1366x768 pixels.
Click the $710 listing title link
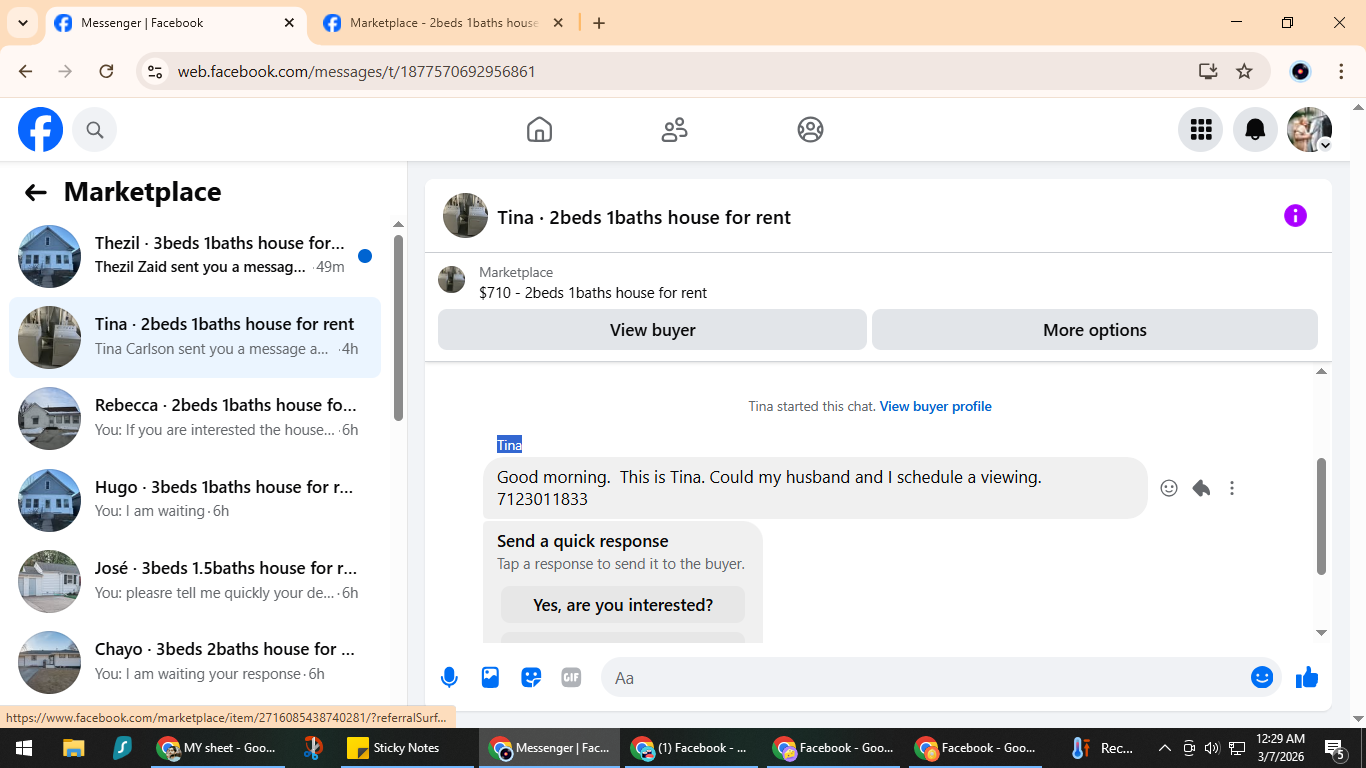[x=593, y=293]
